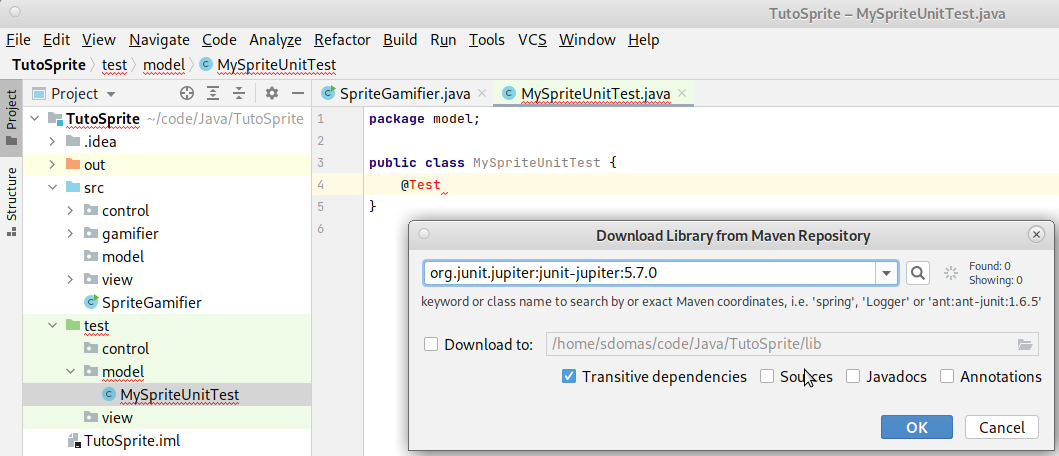This screenshot has height=456, width=1059.
Task: Click the locate/select opened file target icon
Action: 186,93
